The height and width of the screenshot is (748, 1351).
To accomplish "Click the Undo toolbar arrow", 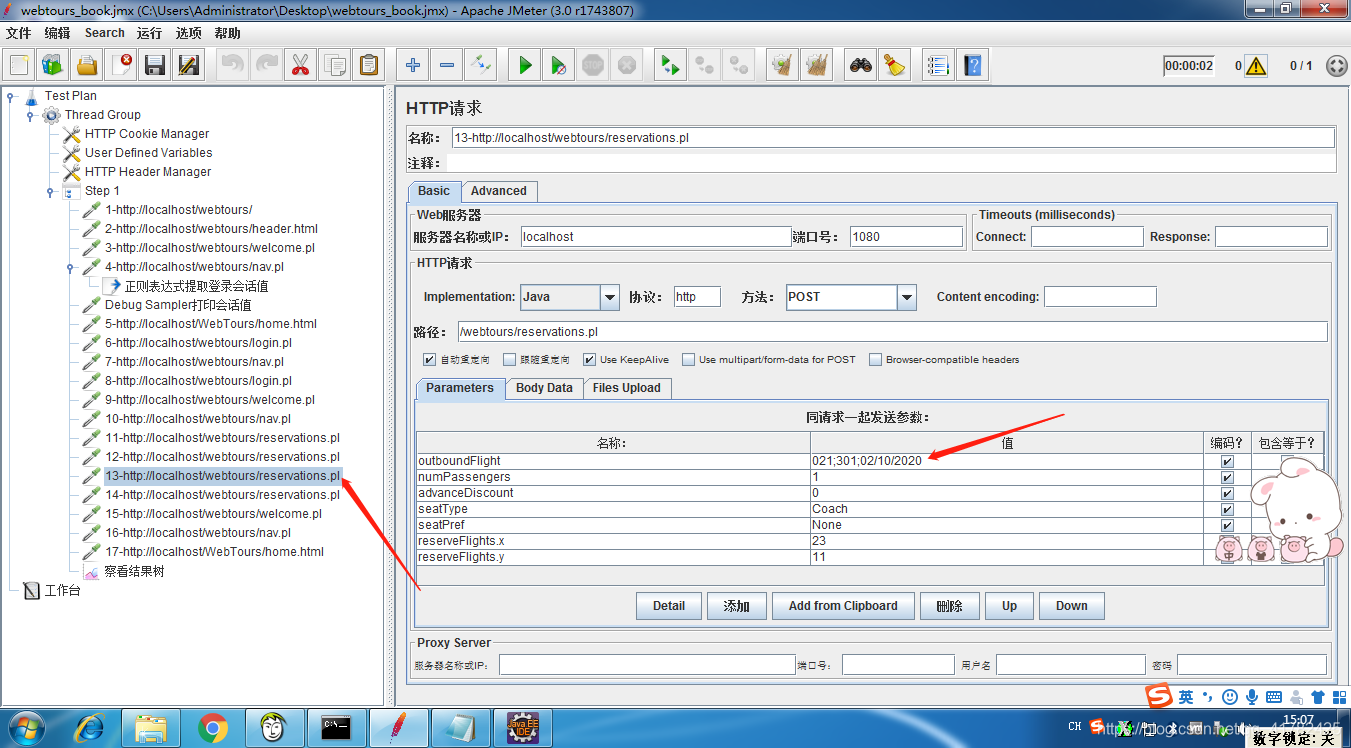I will point(232,66).
